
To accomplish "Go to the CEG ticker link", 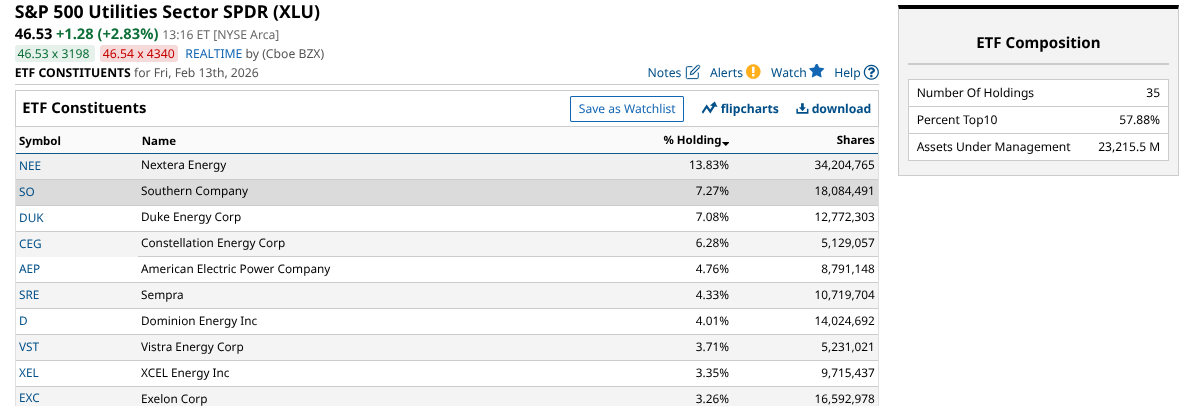I will [x=30, y=244].
